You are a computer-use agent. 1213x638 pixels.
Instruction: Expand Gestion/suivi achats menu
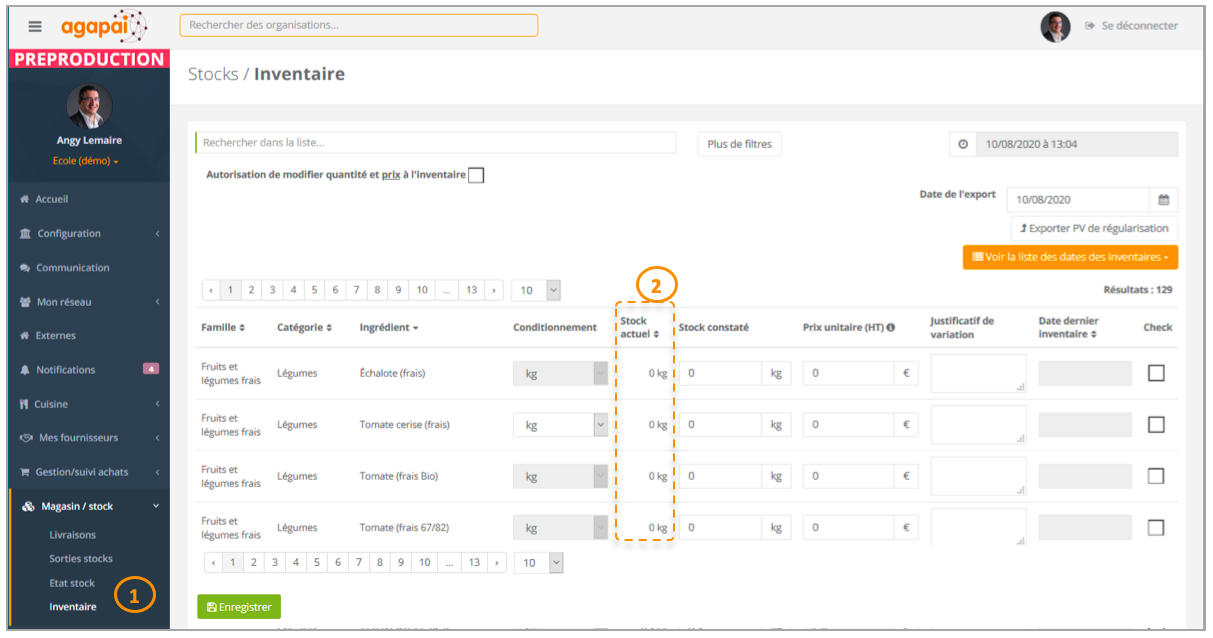coord(89,472)
